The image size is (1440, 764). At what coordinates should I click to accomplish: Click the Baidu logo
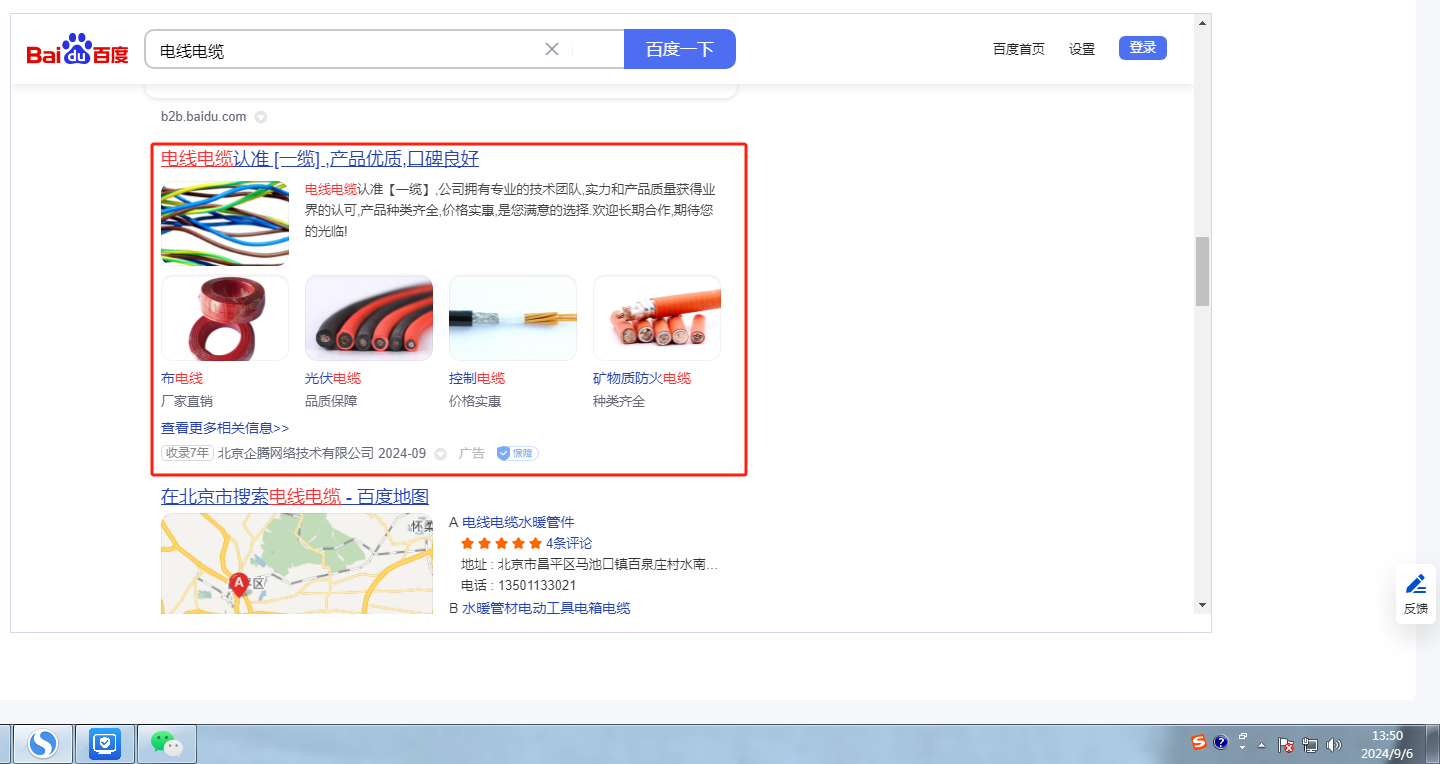click(78, 49)
